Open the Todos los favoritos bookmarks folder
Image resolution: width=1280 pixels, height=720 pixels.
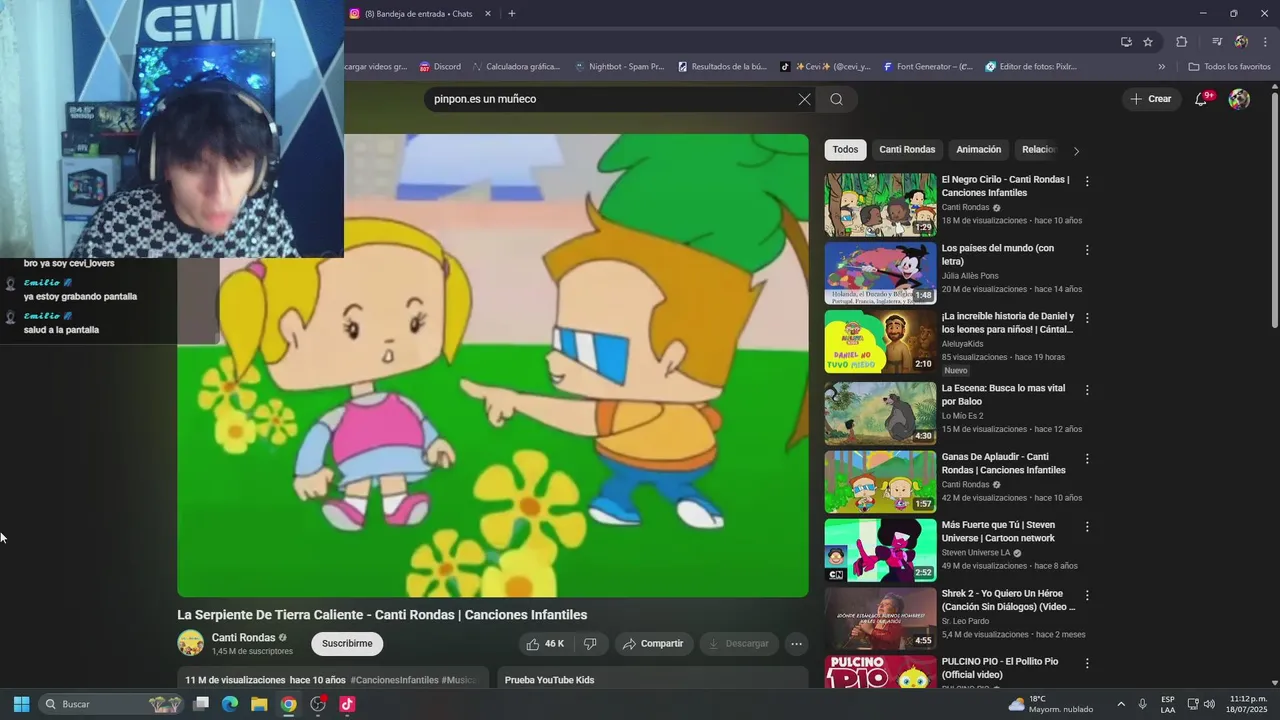click(1229, 67)
